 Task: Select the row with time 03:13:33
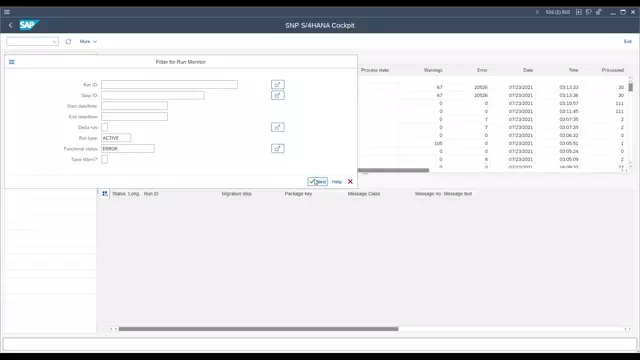click(x=492, y=87)
